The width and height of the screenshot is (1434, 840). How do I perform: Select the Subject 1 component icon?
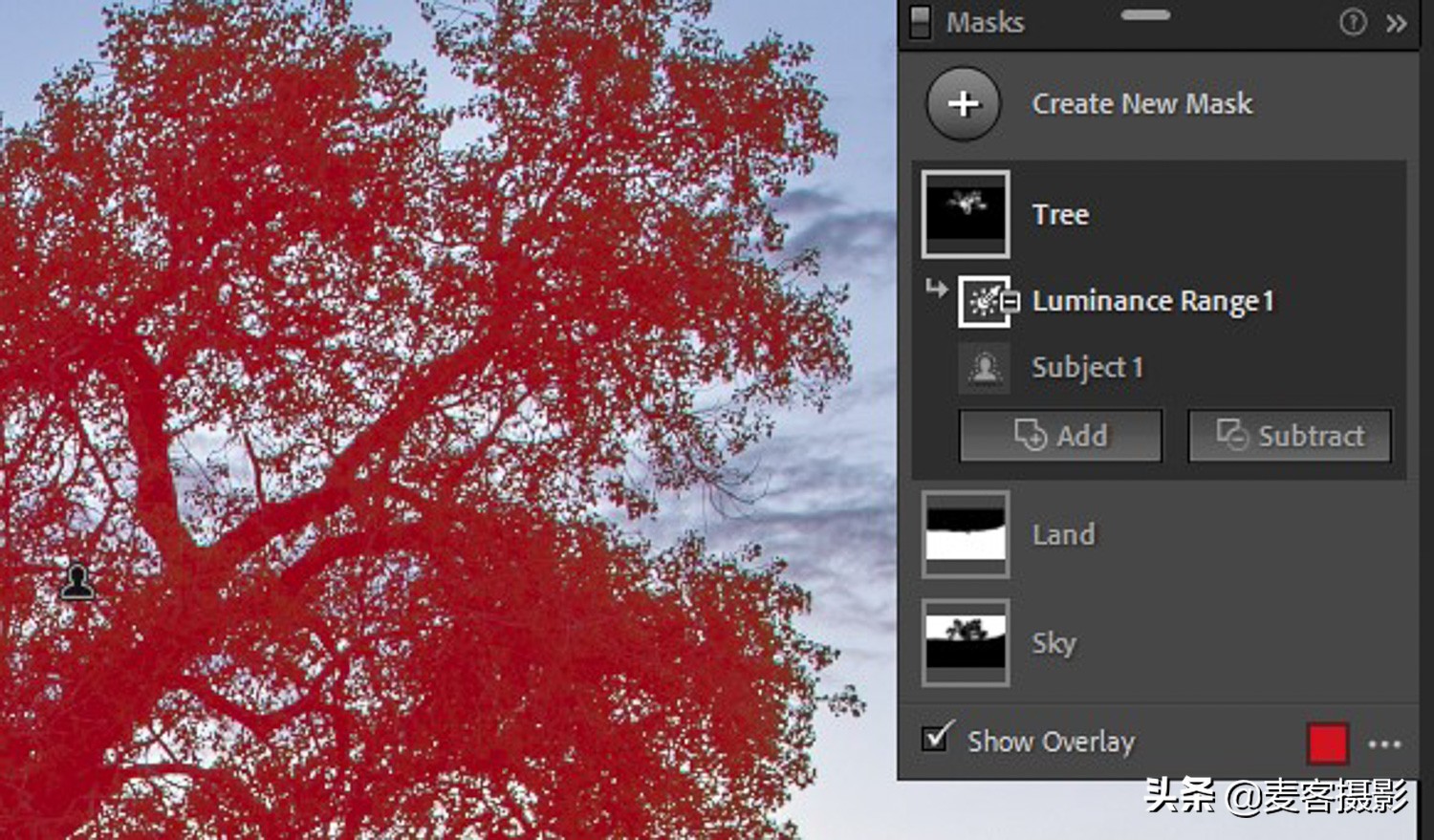coord(985,367)
